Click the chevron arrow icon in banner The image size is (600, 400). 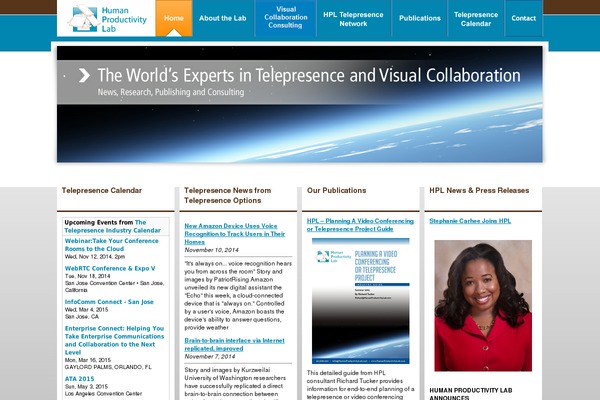click(x=84, y=75)
